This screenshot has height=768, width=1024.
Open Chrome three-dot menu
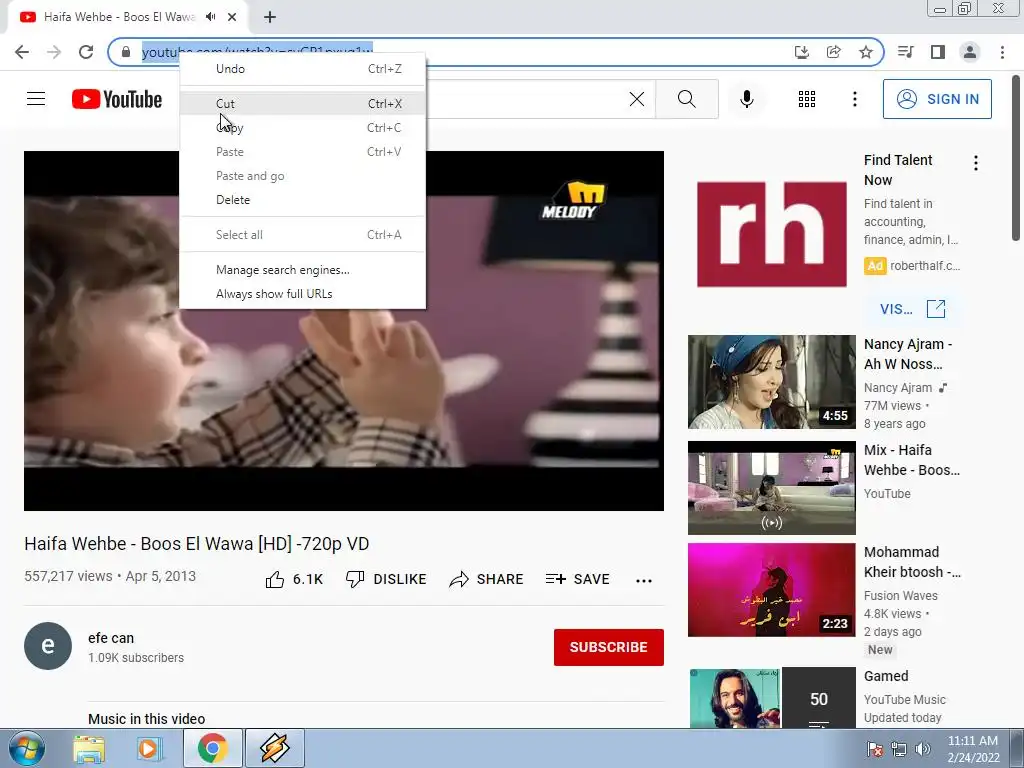tap(1002, 52)
